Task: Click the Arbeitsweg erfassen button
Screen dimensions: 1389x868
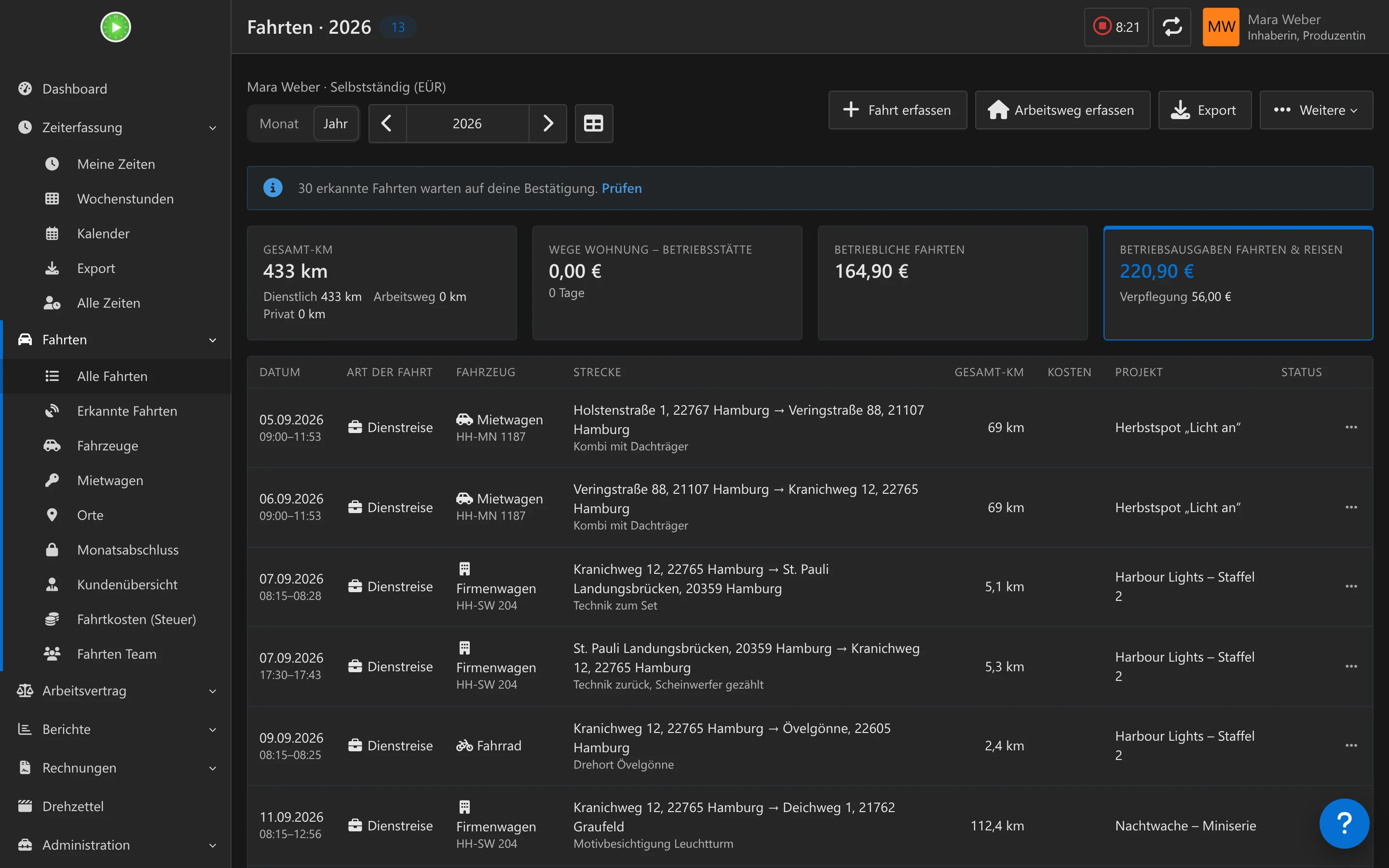Action: pyautogui.click(x=1062, y=110)
